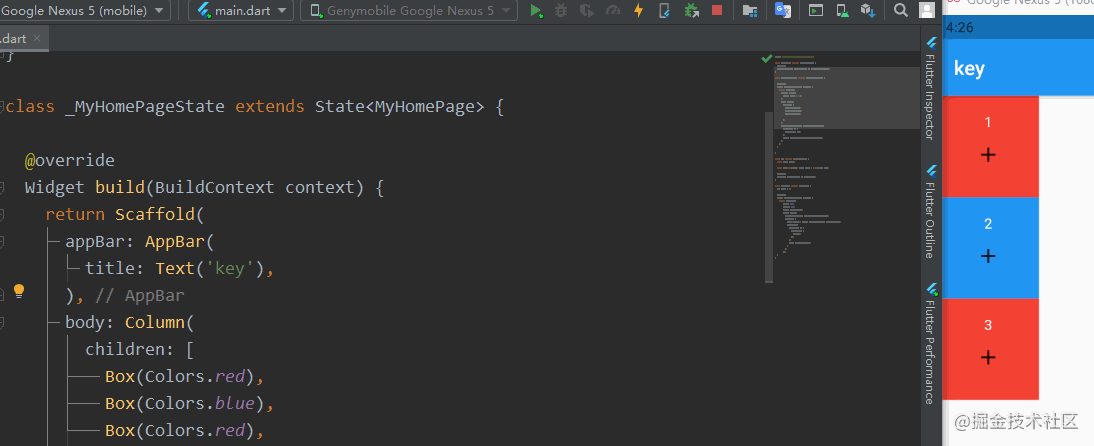The image size is (1094, 446).
Task: Open the user account avatar icon
Action: pyautogui.click(x=927, y=10)
